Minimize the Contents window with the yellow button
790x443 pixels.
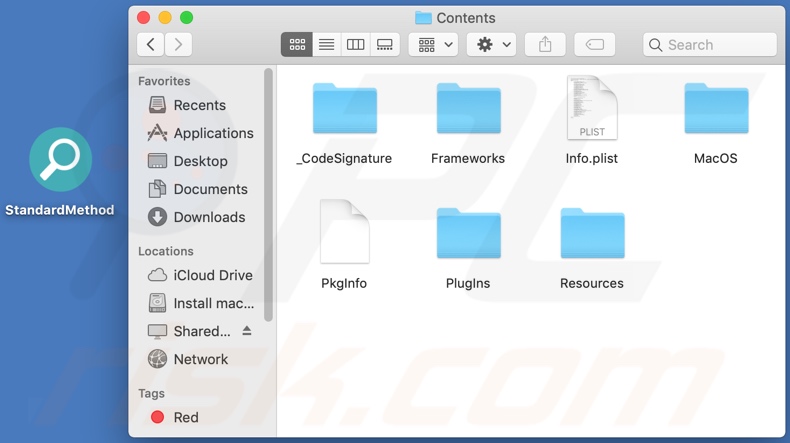click(x=165, y=18)
